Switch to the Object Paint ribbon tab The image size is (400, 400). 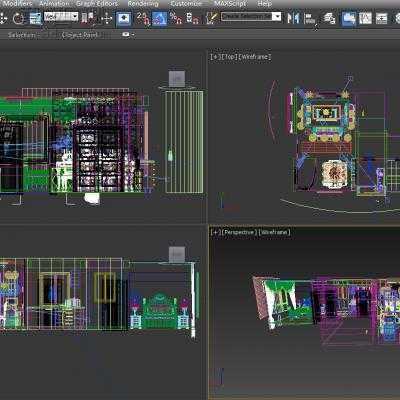(x=80, y=35)
